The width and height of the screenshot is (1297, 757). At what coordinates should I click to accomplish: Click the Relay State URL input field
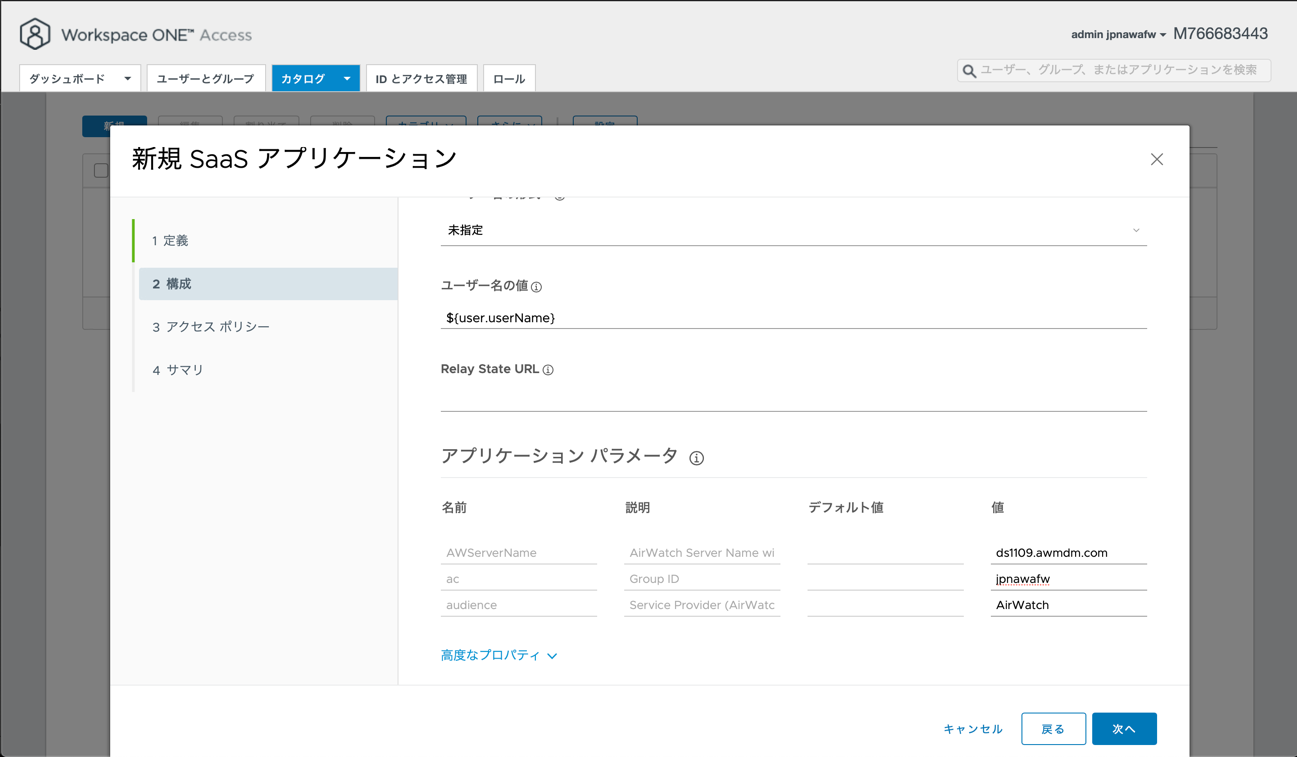coord(793,399)
